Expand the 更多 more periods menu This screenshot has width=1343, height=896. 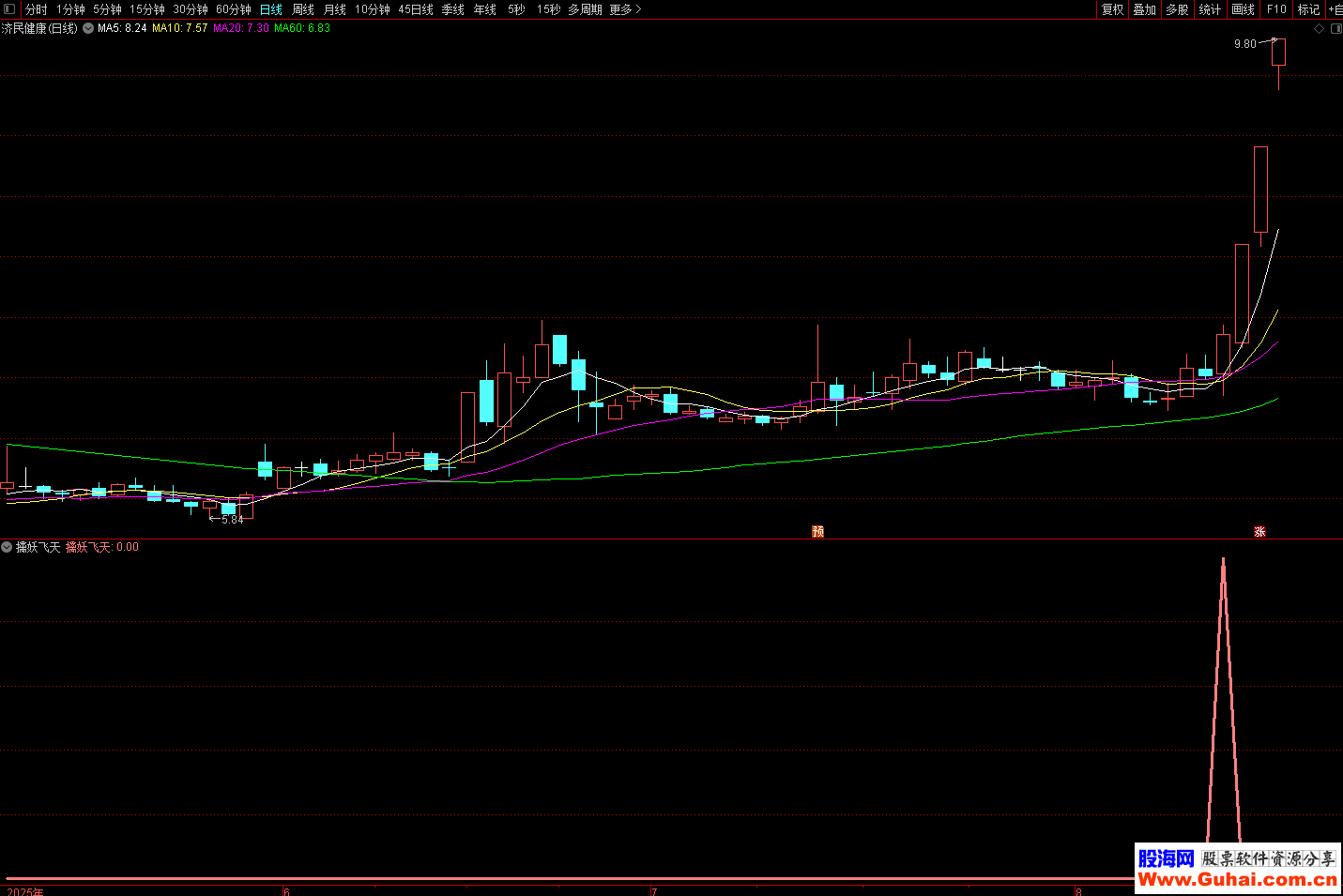[625, 9]
